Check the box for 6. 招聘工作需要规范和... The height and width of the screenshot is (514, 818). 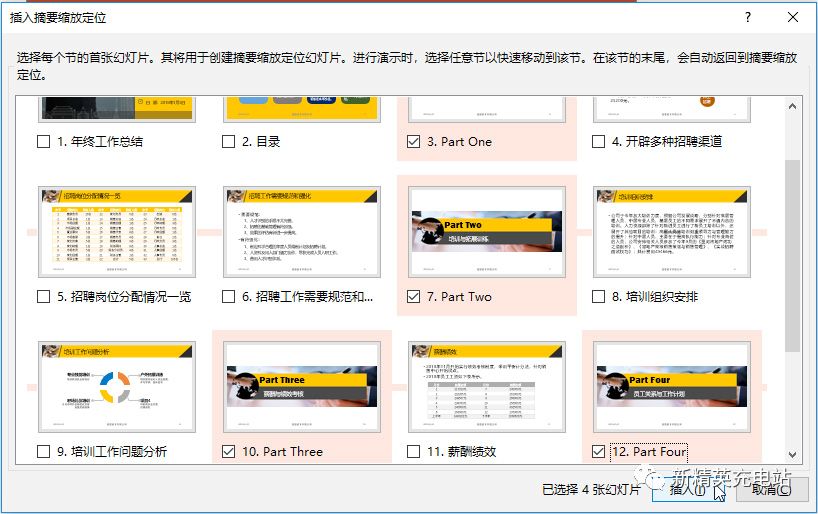(228, 296)
